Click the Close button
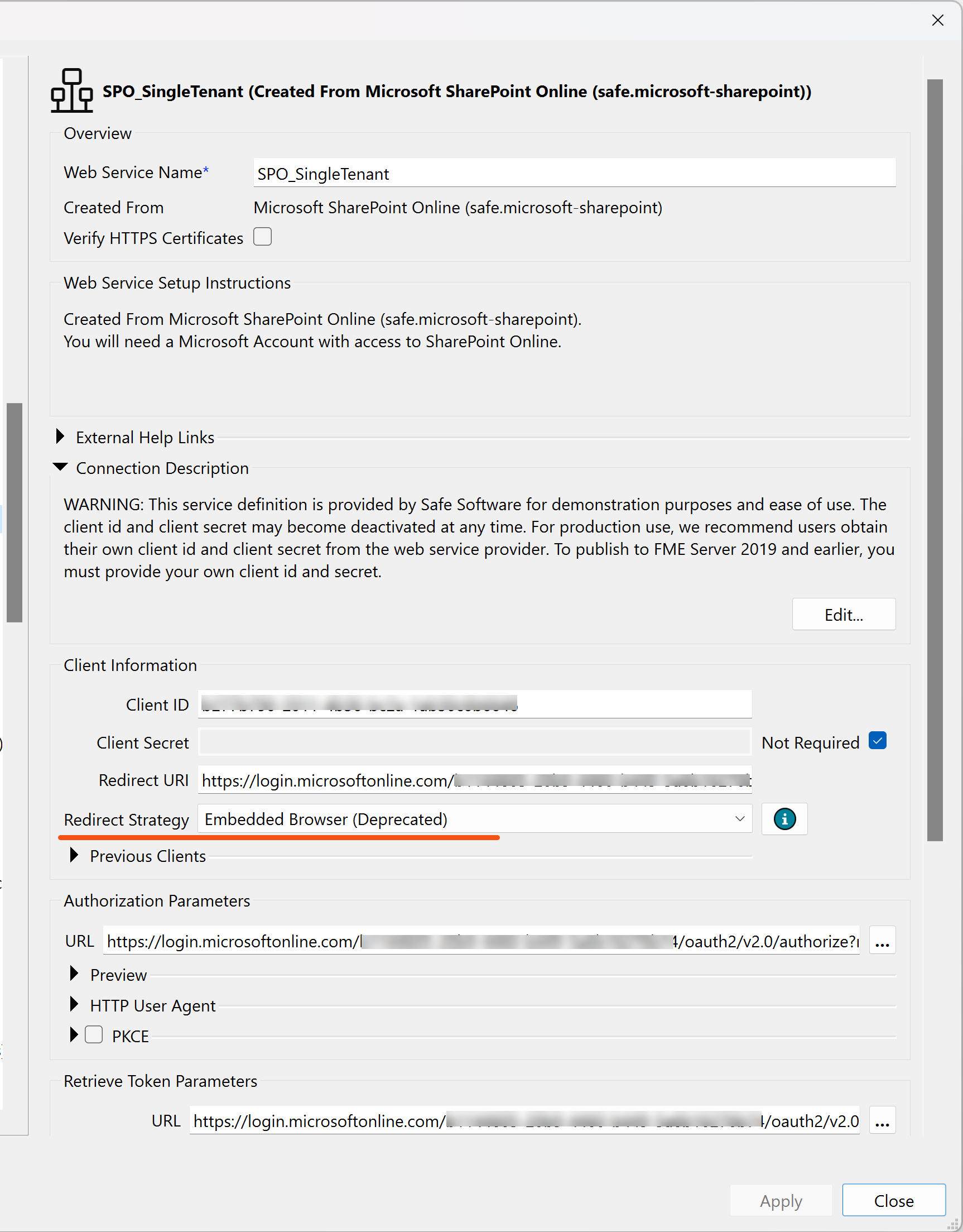Screen dimensions: 963x1232 (x=894, y=1200)
